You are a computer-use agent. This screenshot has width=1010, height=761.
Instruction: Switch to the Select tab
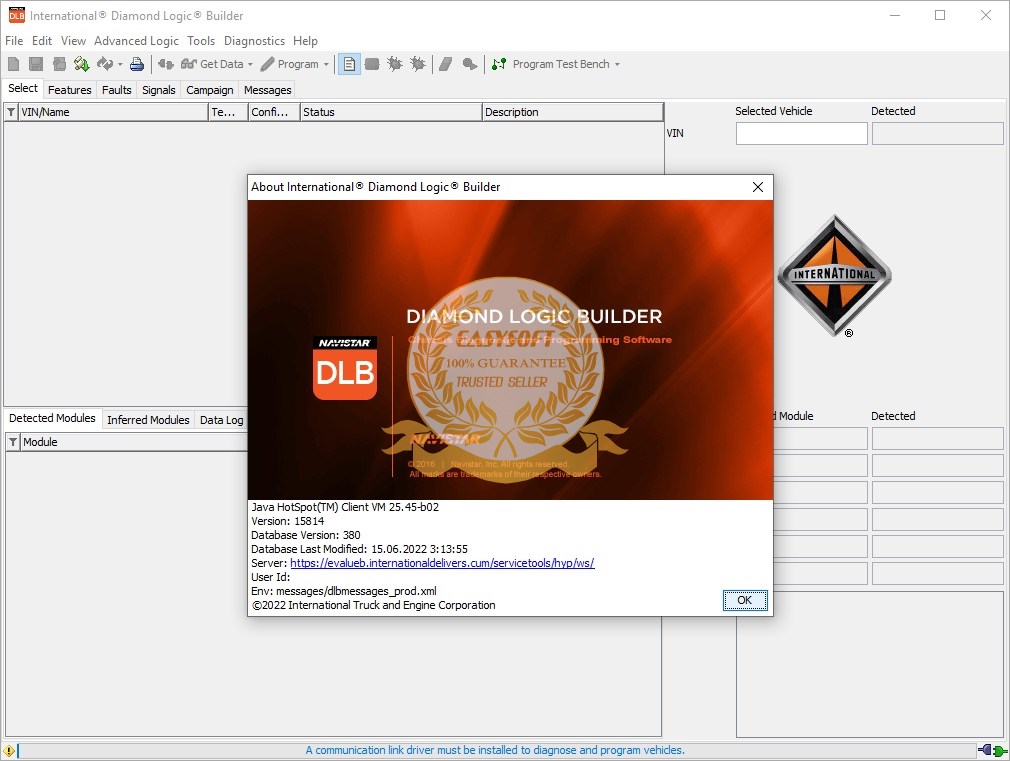(x=23, y=88)
